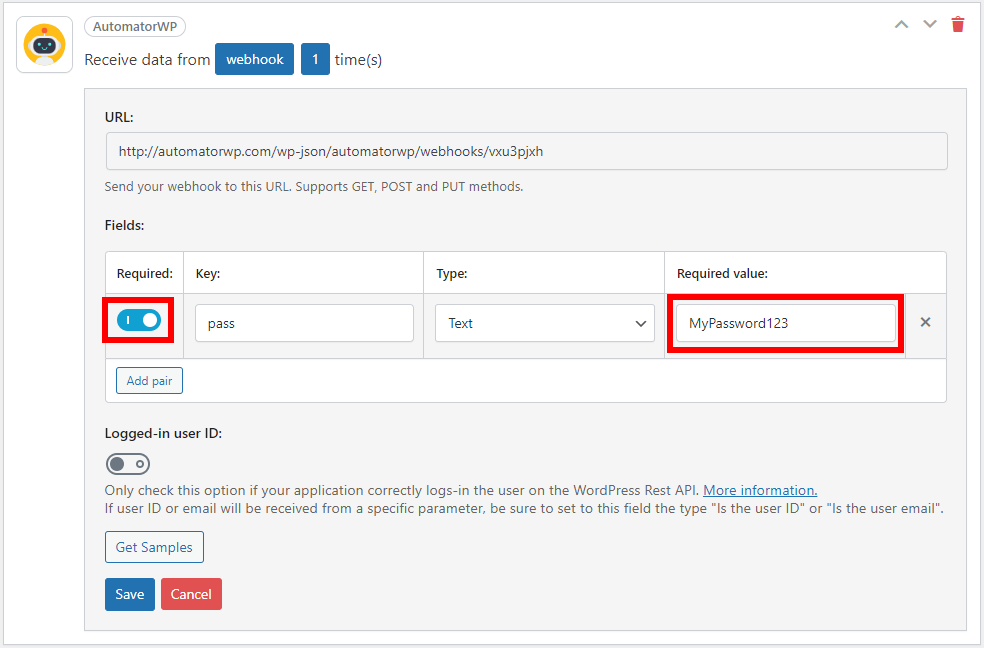
Task: Click the AutomatorWP robot logo icon
Action: coord(45,45)
